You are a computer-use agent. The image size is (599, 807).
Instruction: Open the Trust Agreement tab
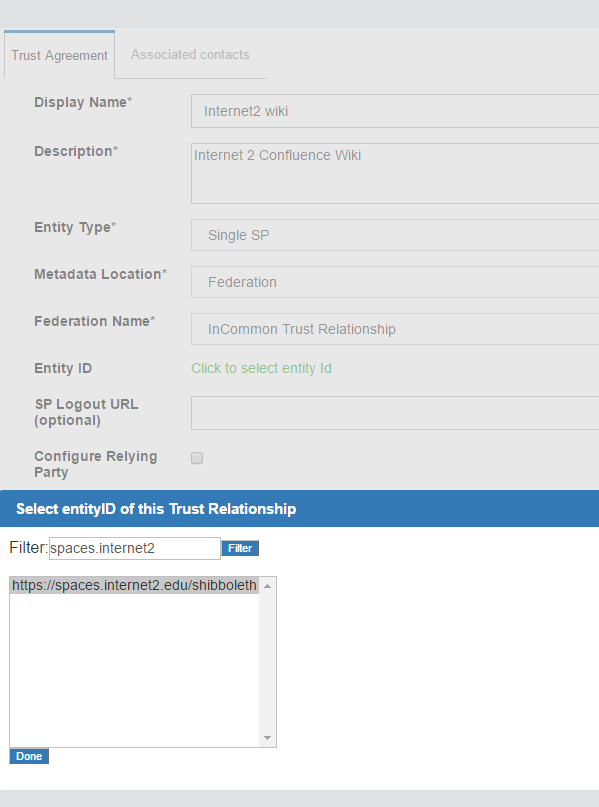pyautogui.click(x=59, y=55)
